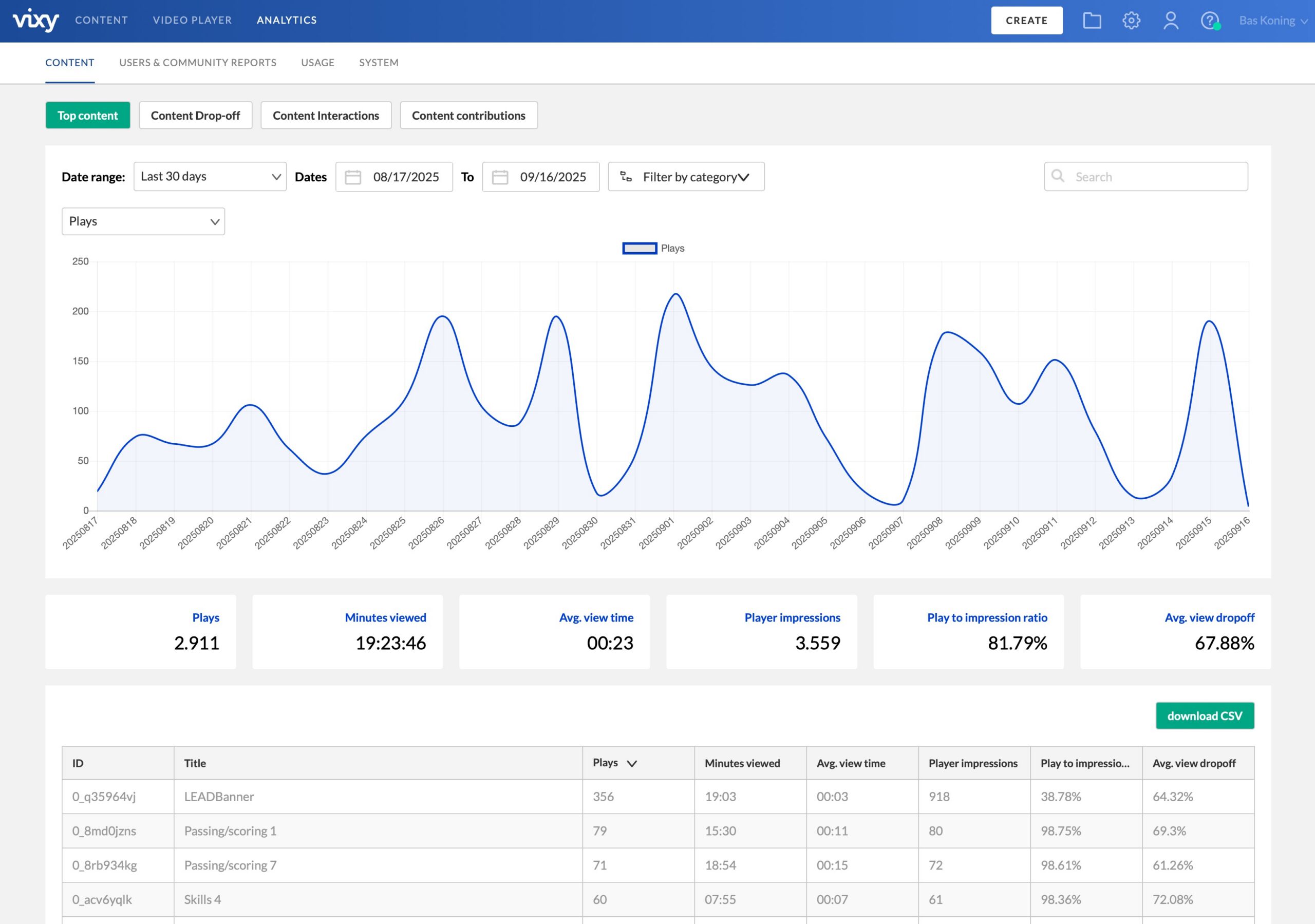The width and height of the screenshot is (1315, 924).
Task: Click the 20250915 chart axis label
Action: point(1194,533)
